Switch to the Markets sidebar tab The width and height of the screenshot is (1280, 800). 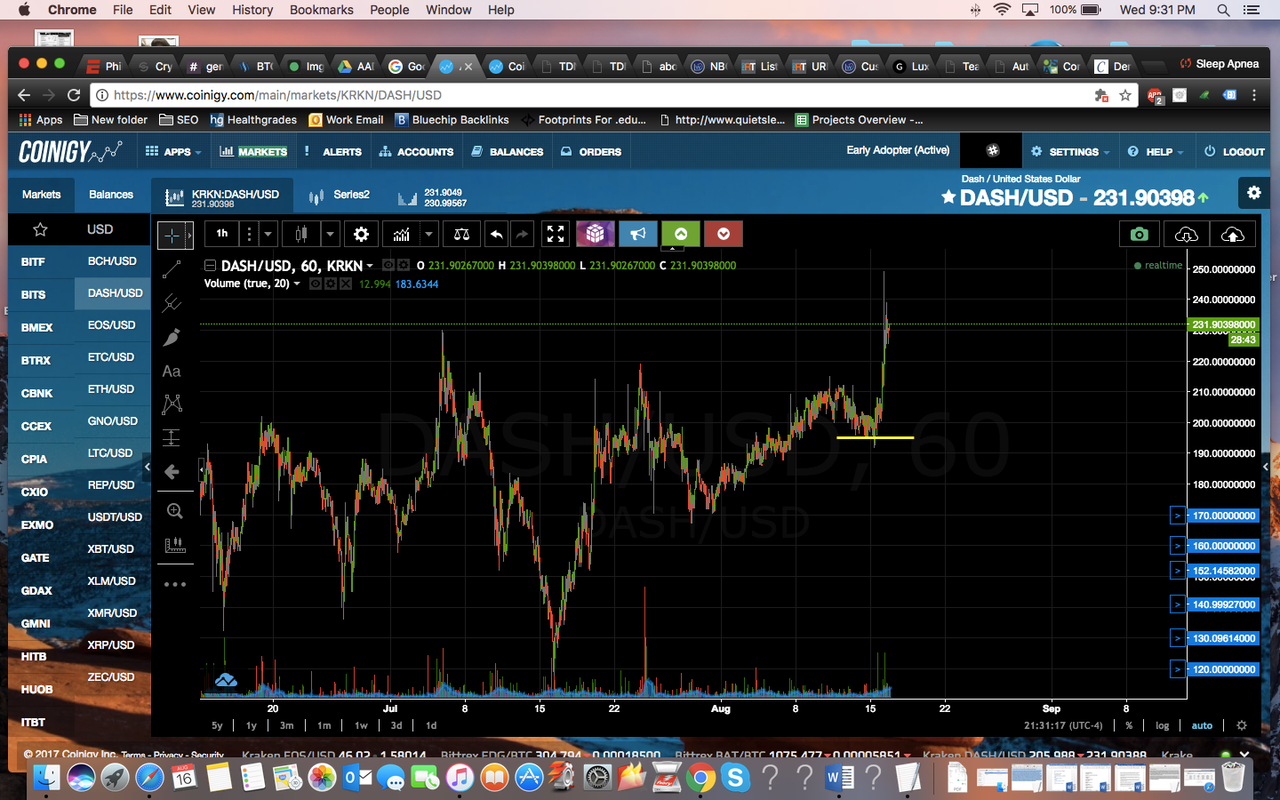pyautogui.click(x=41, y=195)
